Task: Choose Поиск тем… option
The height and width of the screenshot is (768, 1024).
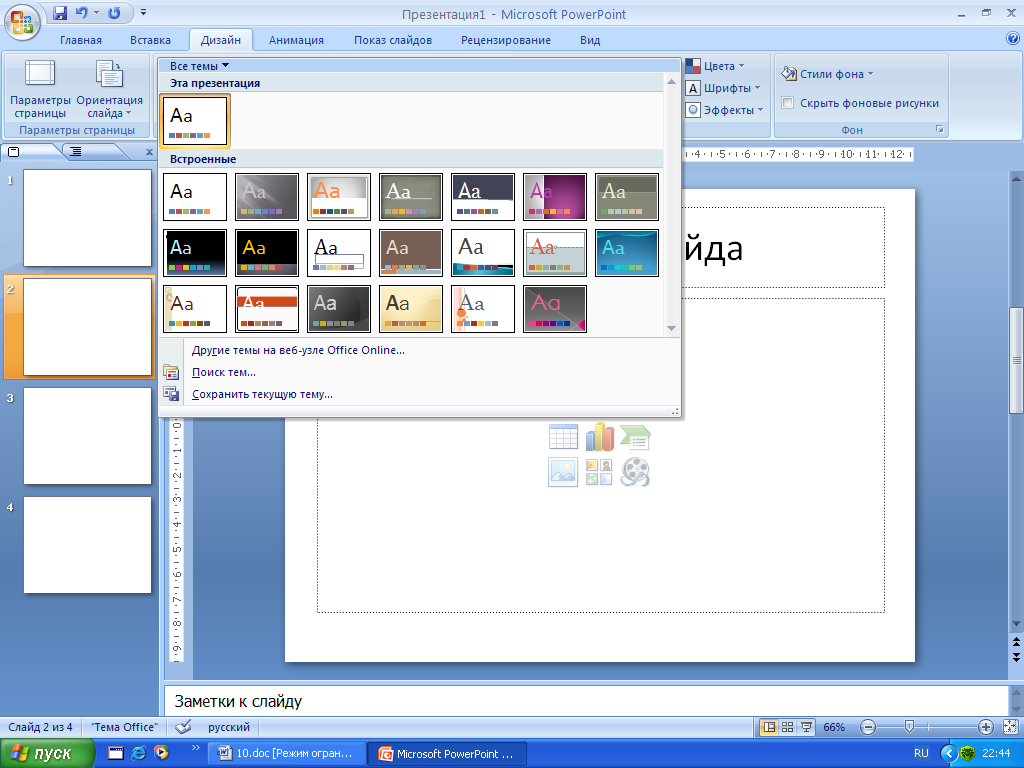Action: (224, 372)
